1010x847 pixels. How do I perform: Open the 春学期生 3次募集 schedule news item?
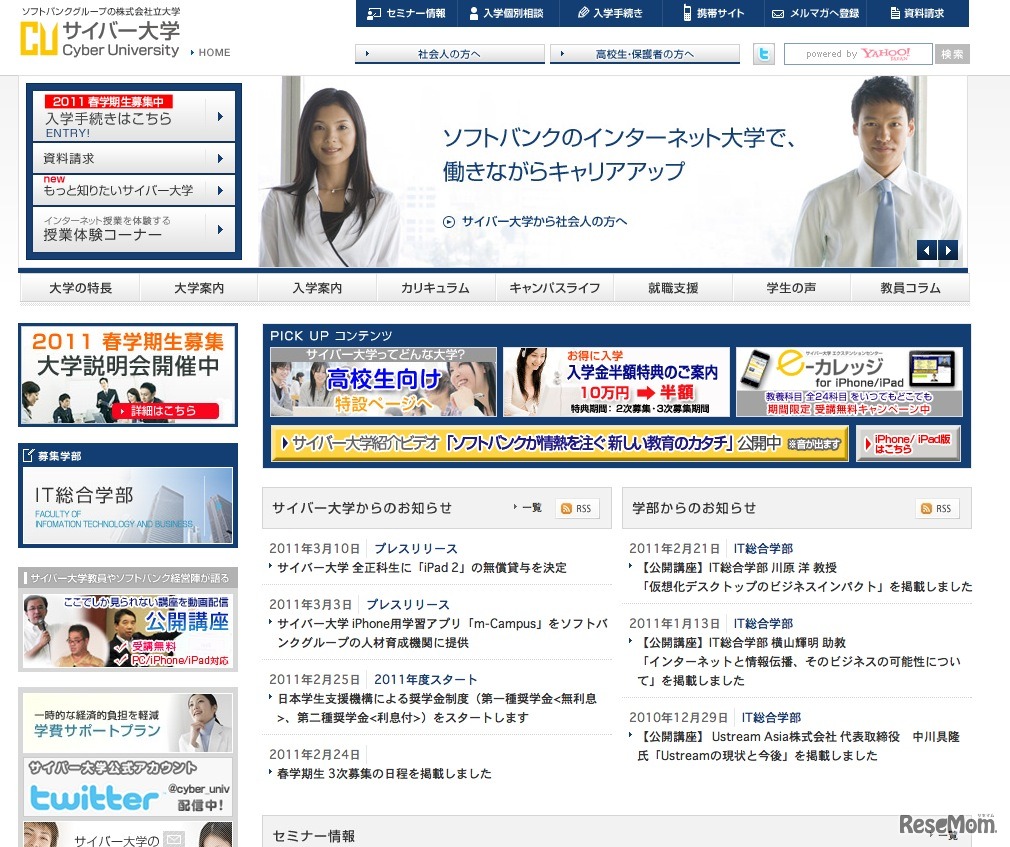[384, 774]
